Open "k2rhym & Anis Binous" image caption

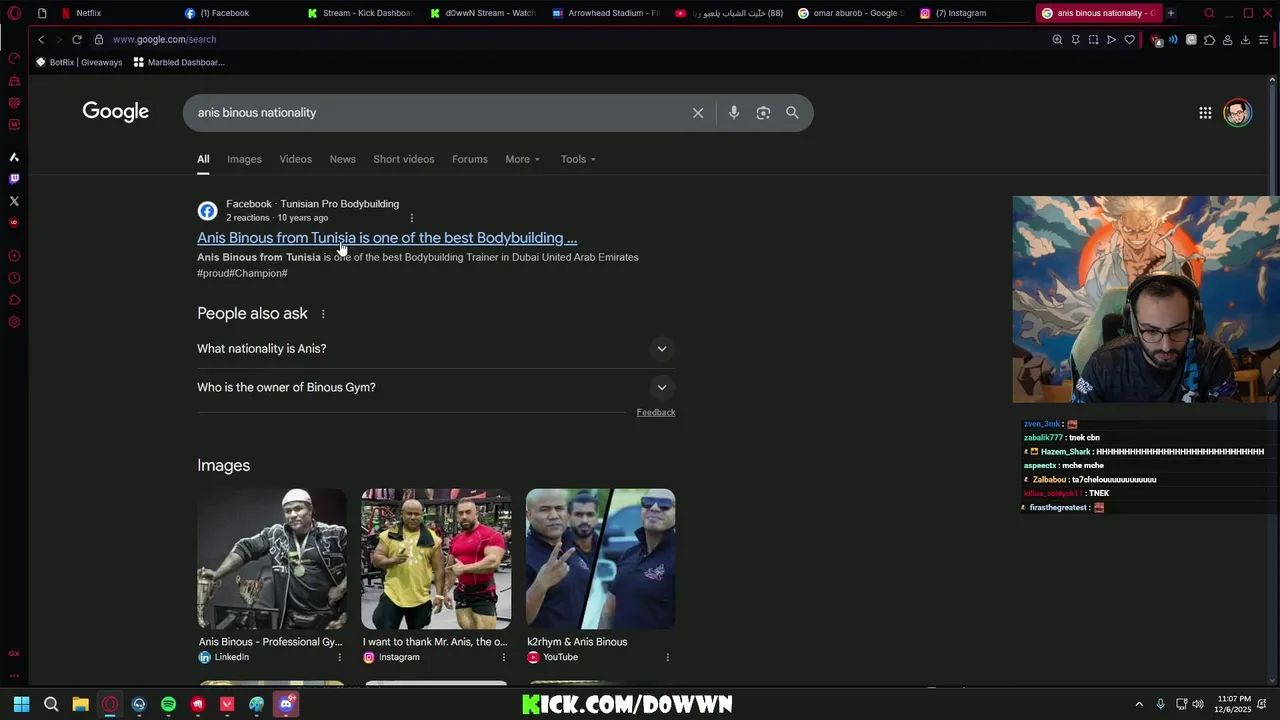(x=577, y=642)
